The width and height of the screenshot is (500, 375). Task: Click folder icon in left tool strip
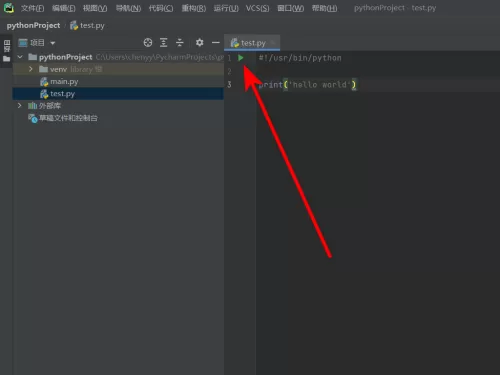6,59
